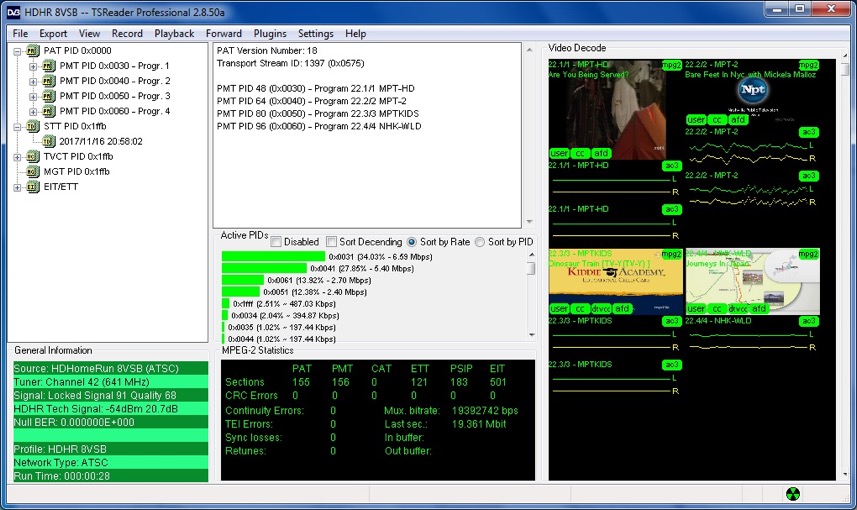Image resolution: width=857 pixels, height=510 pixels.
Task: Expand the PMT PID 0x0040 Progr. 2 node
Action: point(33,81)
